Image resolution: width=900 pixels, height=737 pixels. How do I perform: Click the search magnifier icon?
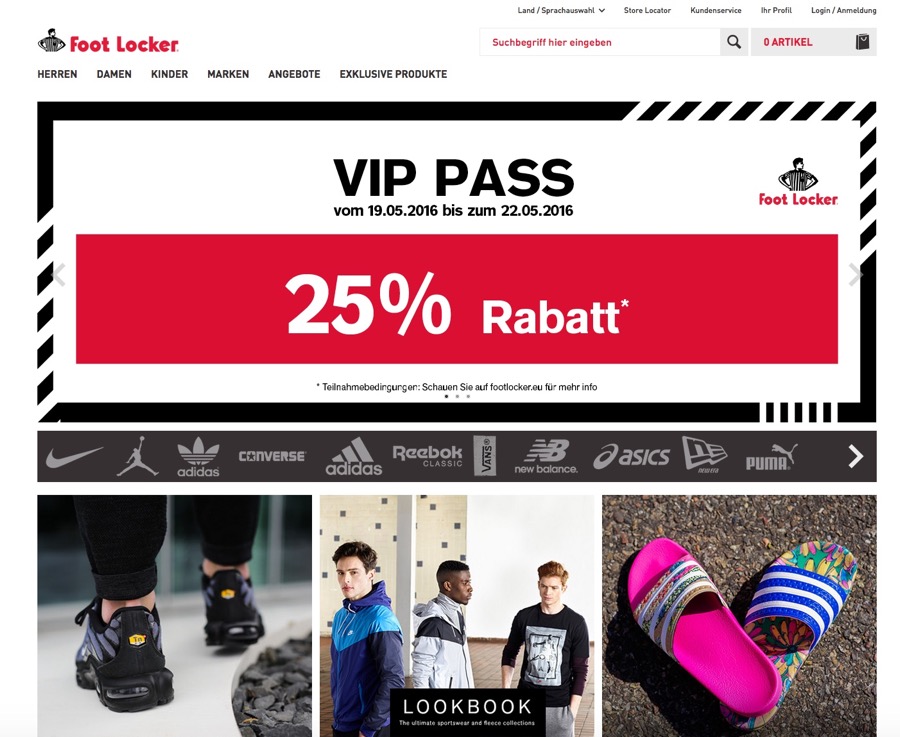[734, 42]
